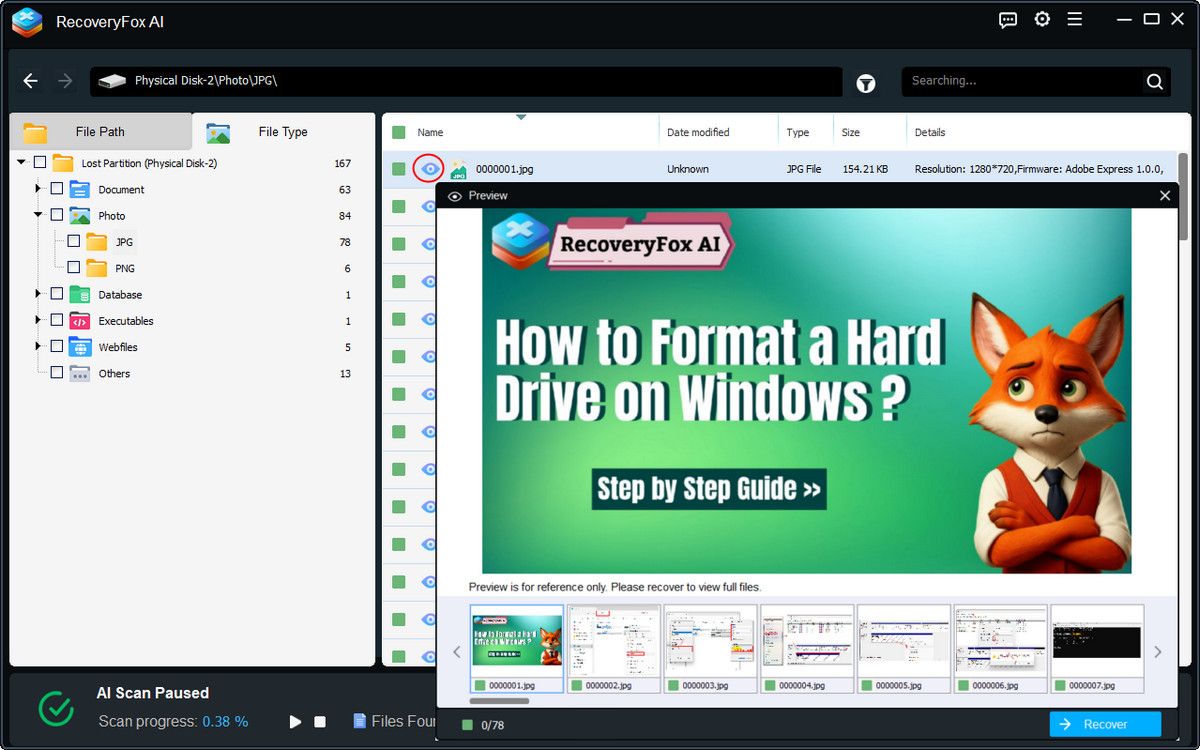Close the Preview panel
1200x750 pixels.
coord(1164,196)
